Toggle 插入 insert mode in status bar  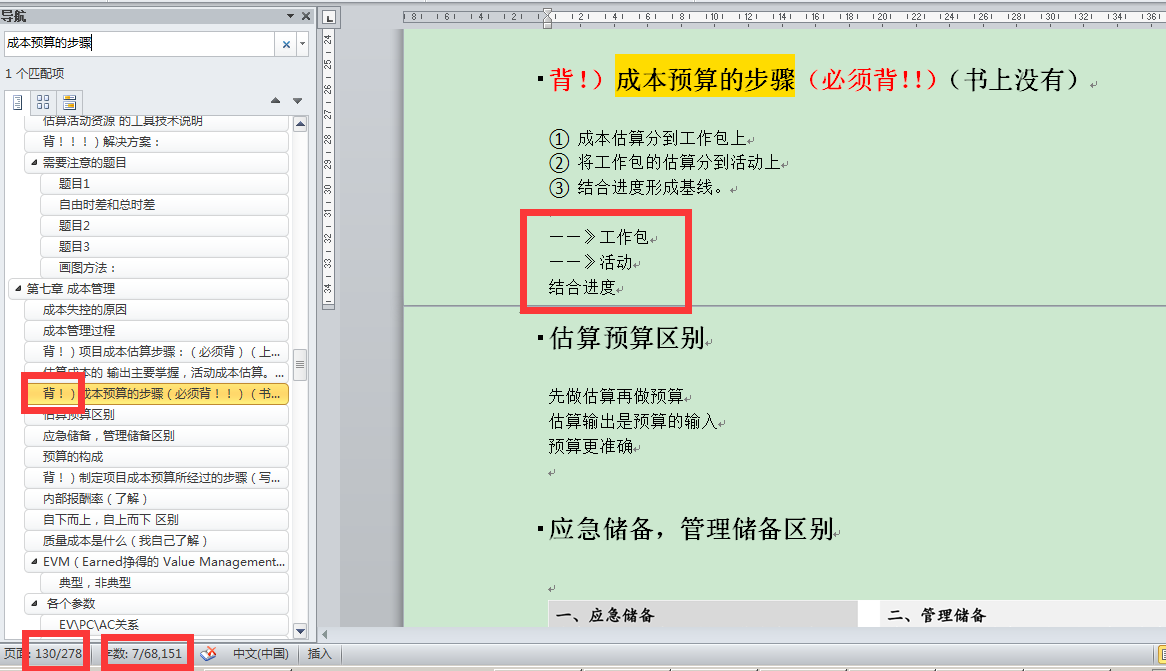pos(319,654)
